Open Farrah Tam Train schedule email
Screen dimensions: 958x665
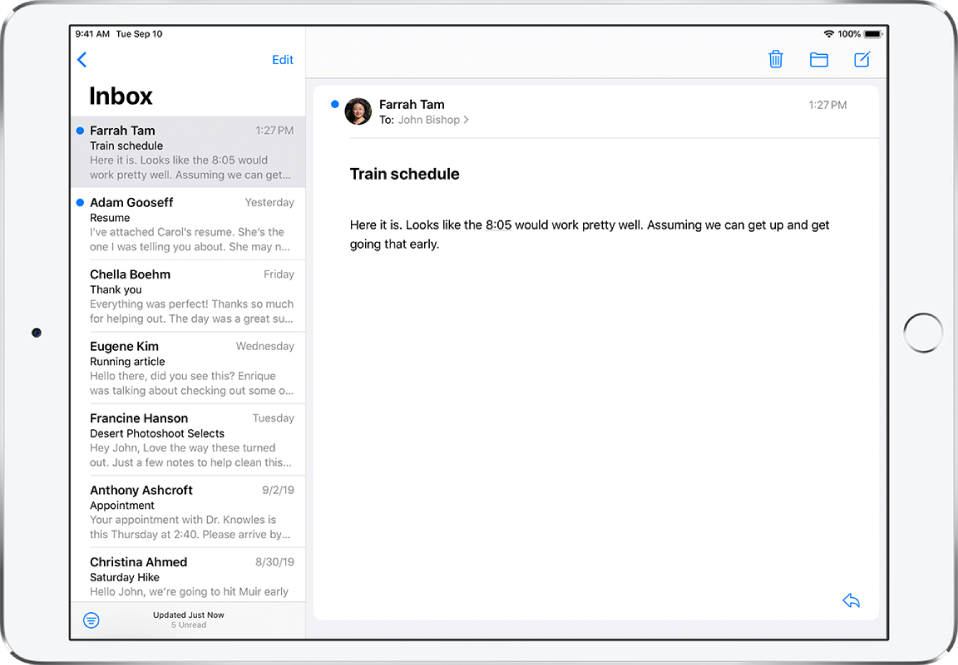pyautogui.click(x=188, y=152)
